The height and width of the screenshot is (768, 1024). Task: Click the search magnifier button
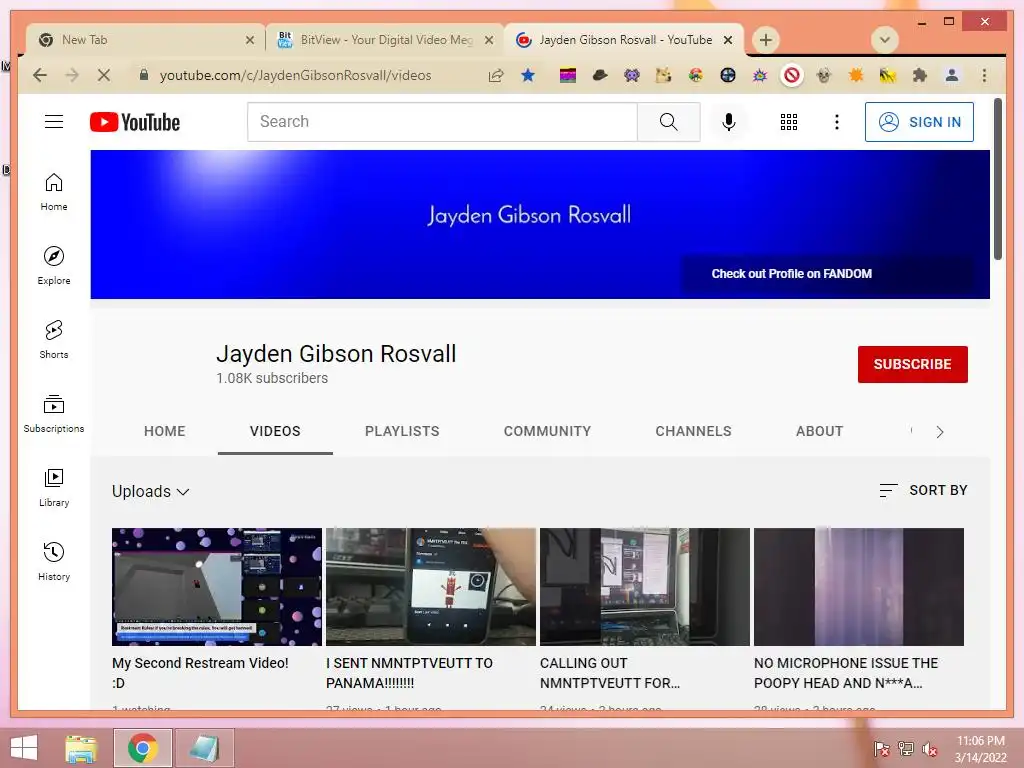click(668, 121)
